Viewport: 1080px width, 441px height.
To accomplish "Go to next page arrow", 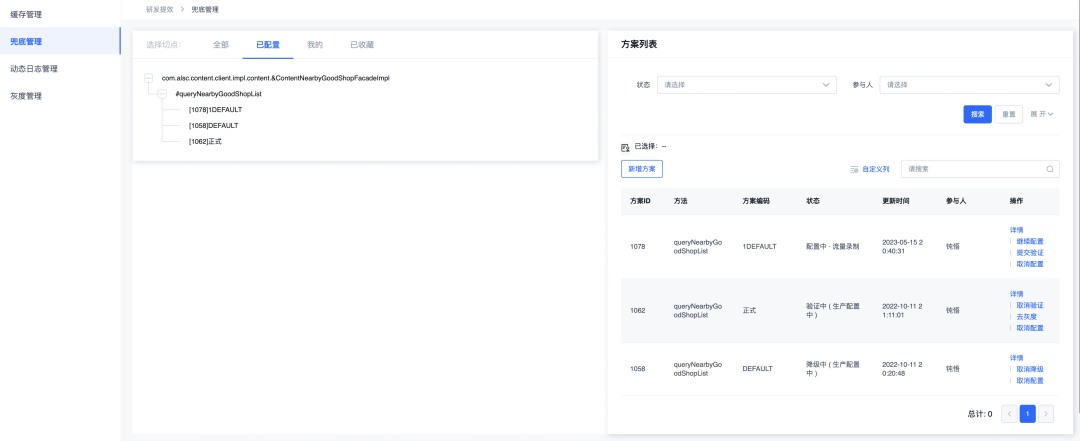I will tap(1046, 413).
